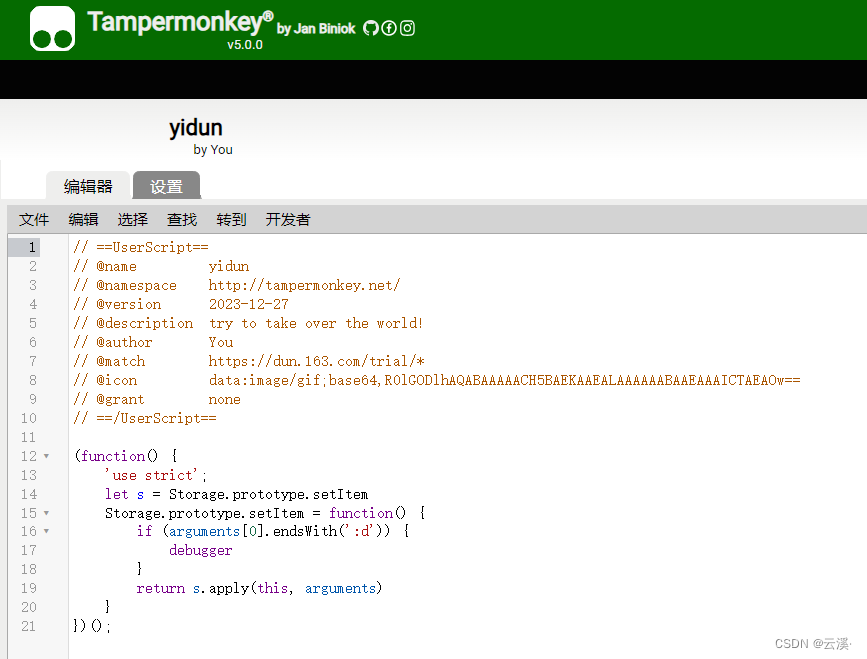Image resolution: width=867 pixels, height=659 pixels.
Task: Click line number 17 in gutter
Action: (x=29, y=550)
